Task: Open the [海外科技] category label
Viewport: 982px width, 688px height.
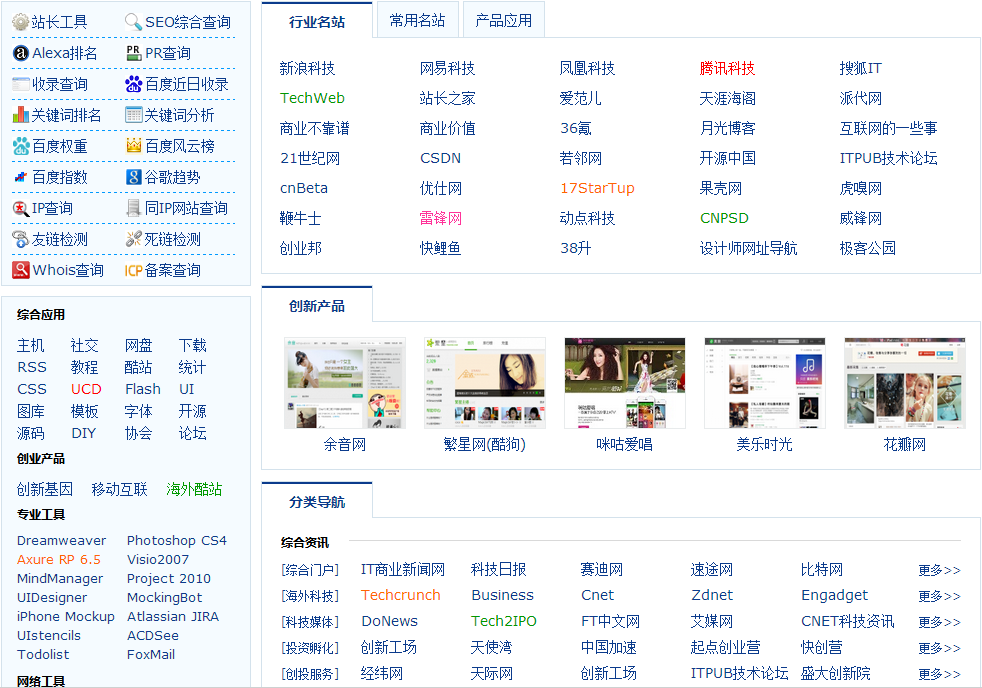Action: 310,596
